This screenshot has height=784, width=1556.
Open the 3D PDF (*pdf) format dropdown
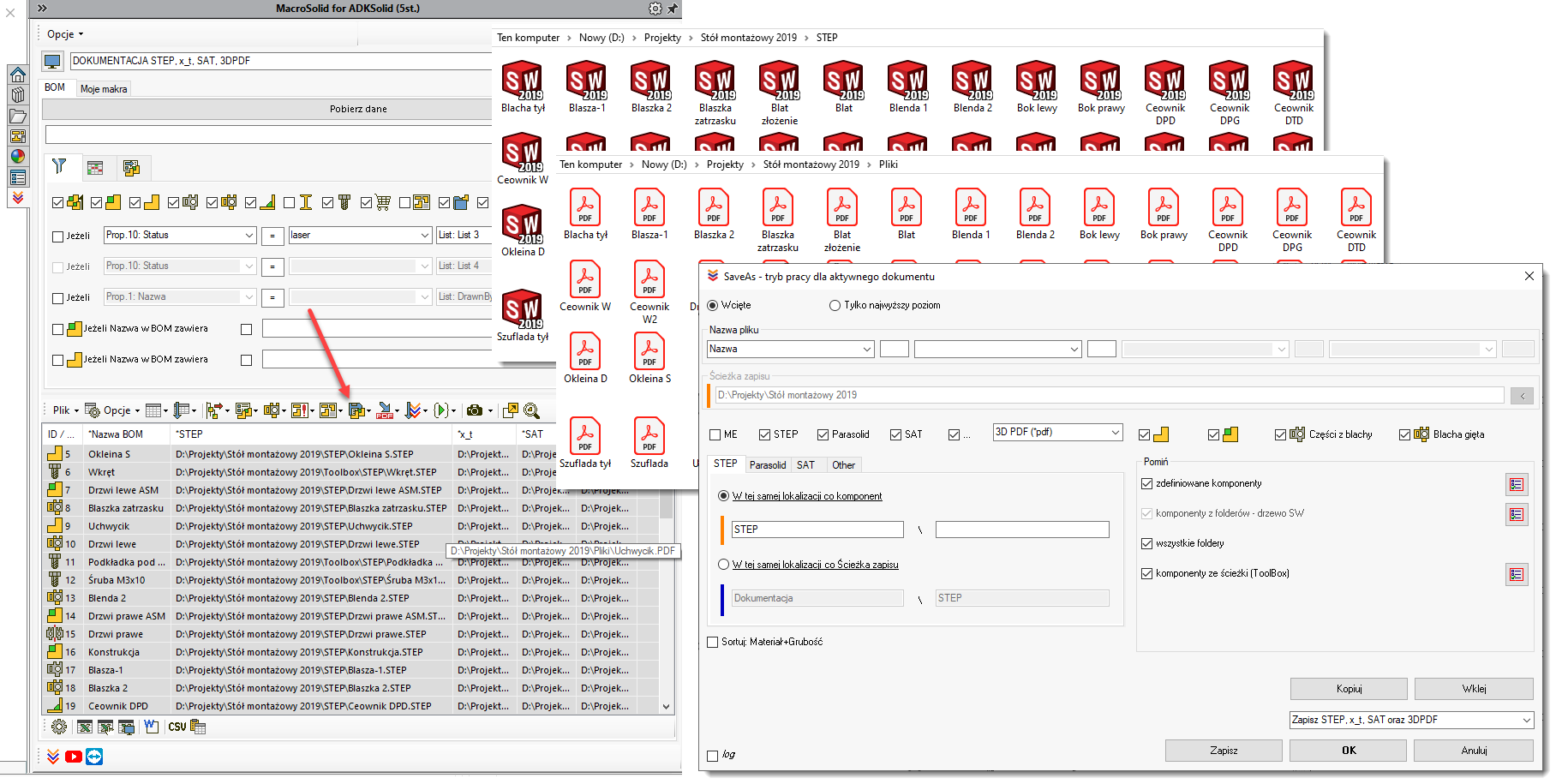click(x=1057, y=433)
